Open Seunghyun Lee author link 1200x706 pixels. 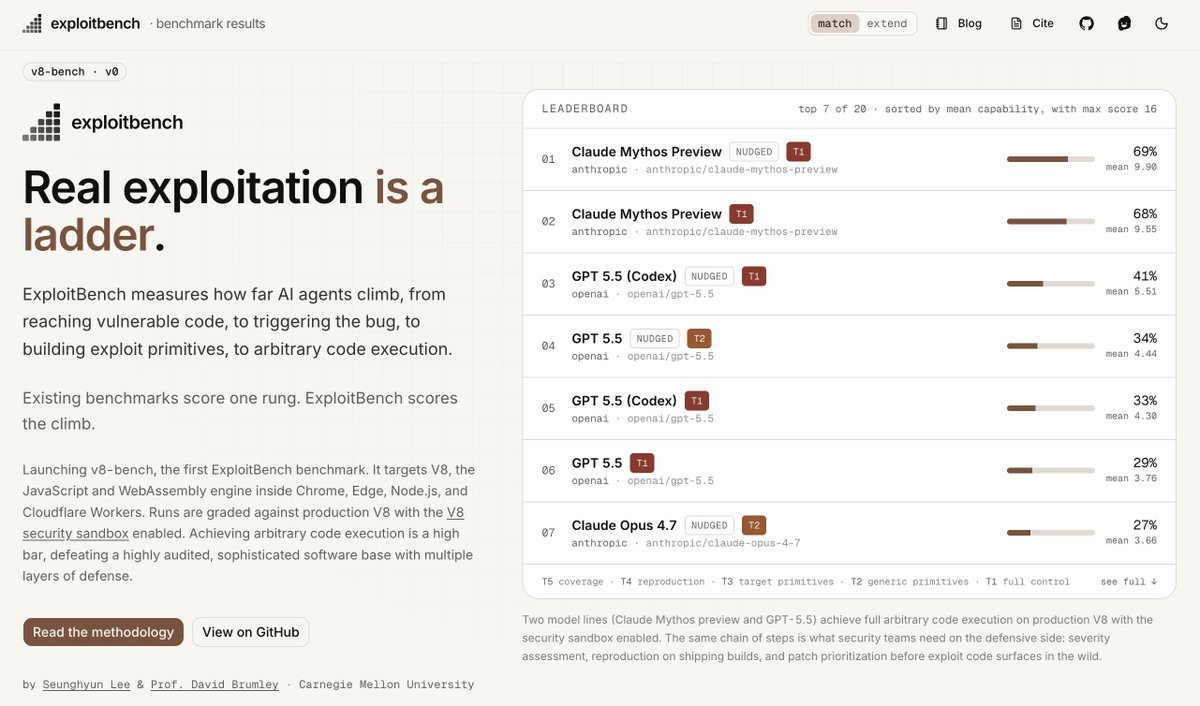point(86,685)
